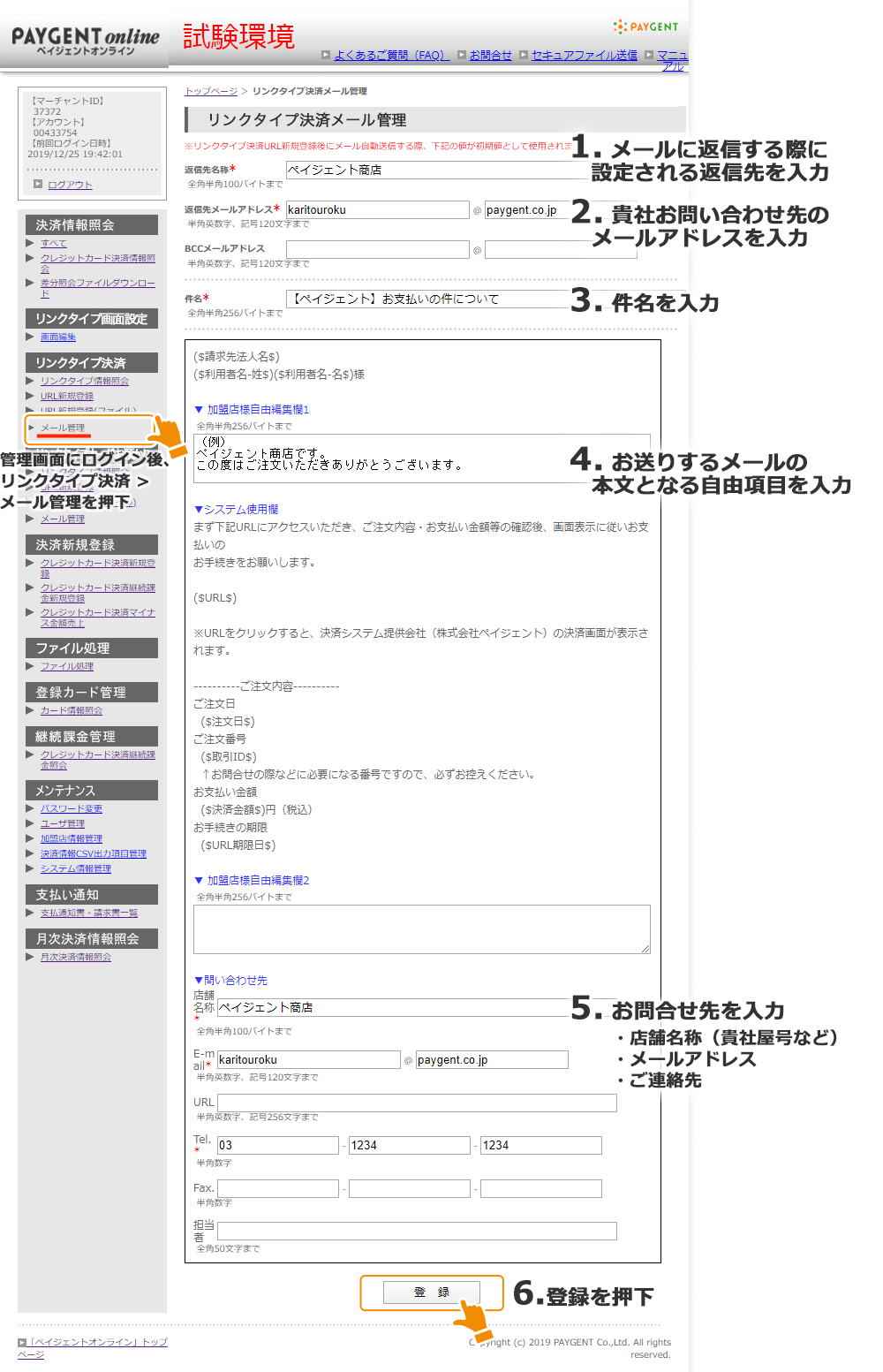
Task: Click the PAYGENT online logo
Action: 86,42
